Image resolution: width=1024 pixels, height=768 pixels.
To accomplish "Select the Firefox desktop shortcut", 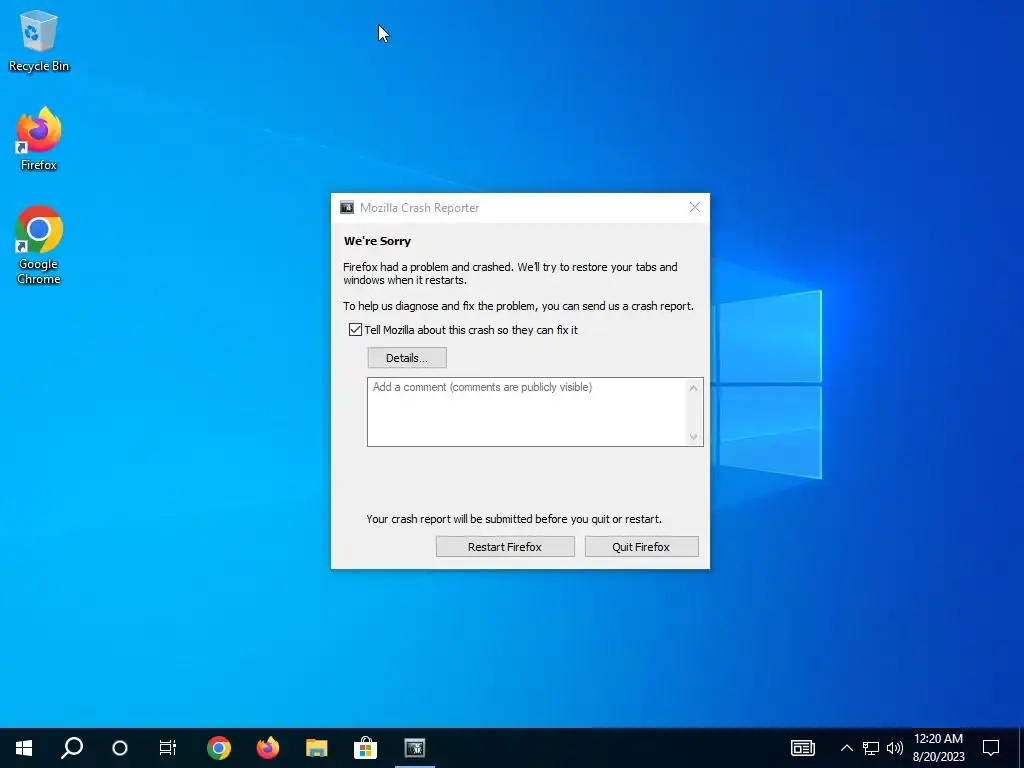I will (x=39, y=139).
